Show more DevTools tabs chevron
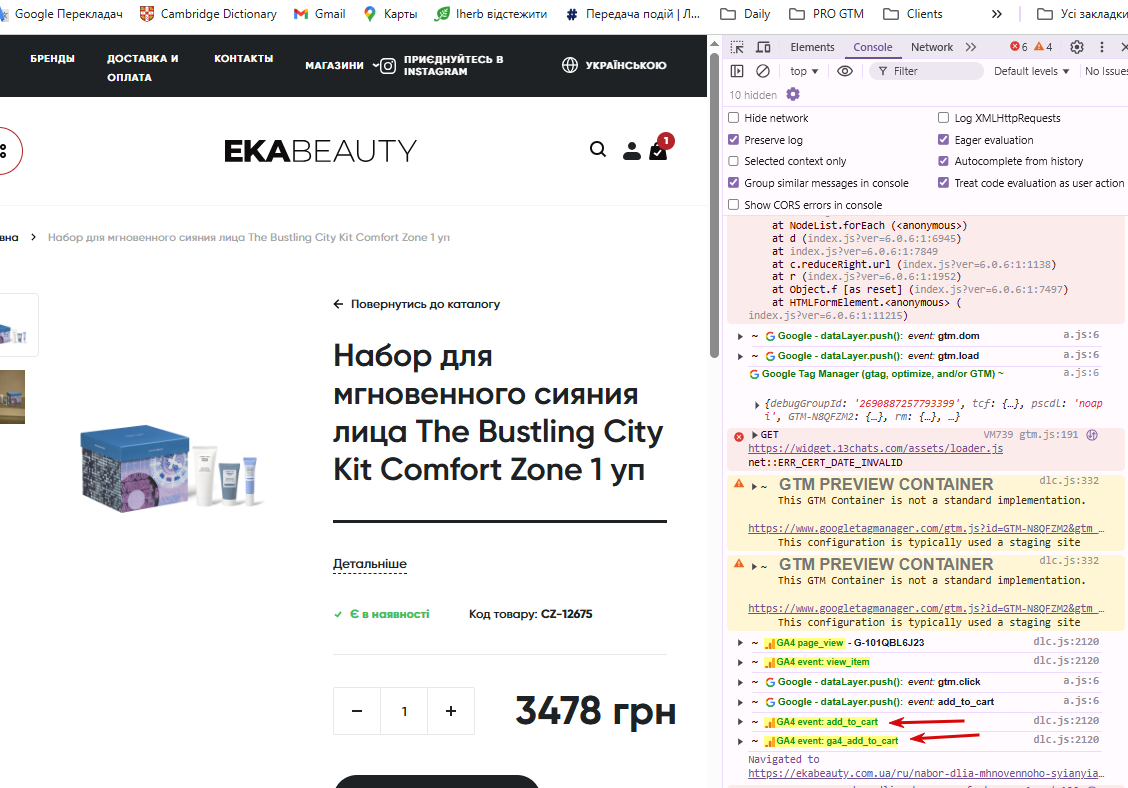Viewport: 1128px width, 788px height. click(971, 47)
